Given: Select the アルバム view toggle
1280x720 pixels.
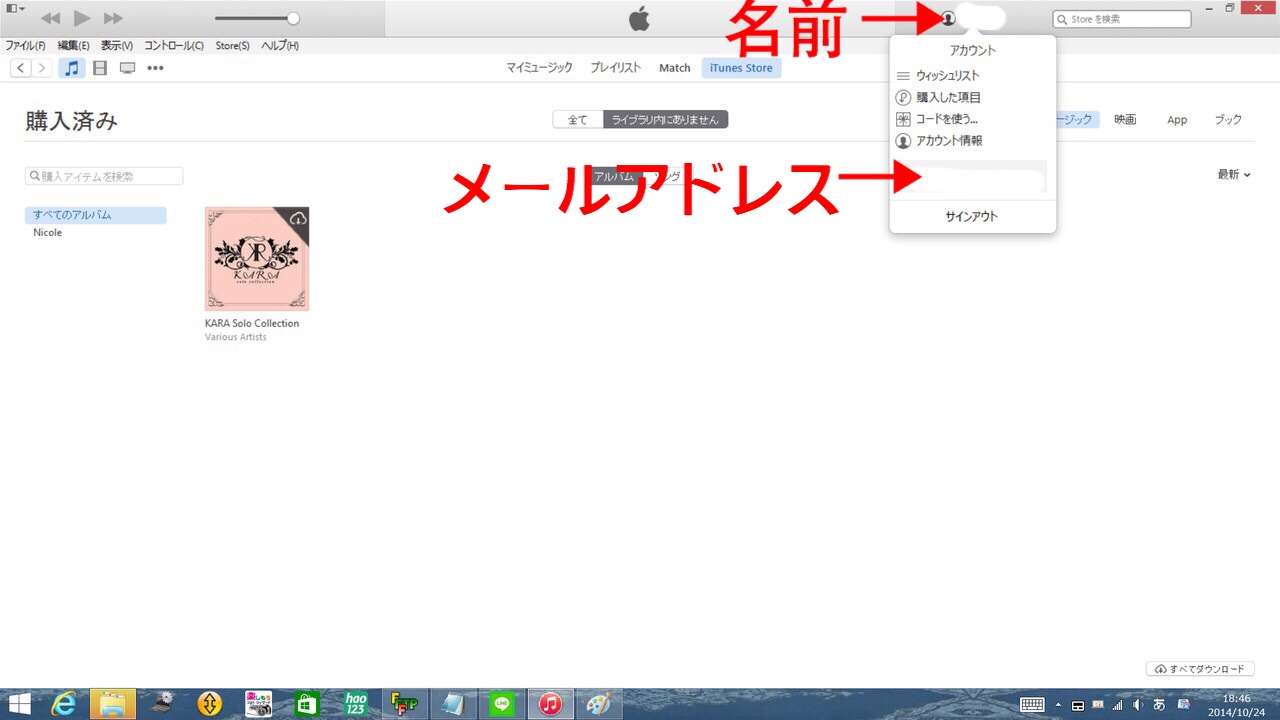Looking at the screenshot, I should 613,176.
